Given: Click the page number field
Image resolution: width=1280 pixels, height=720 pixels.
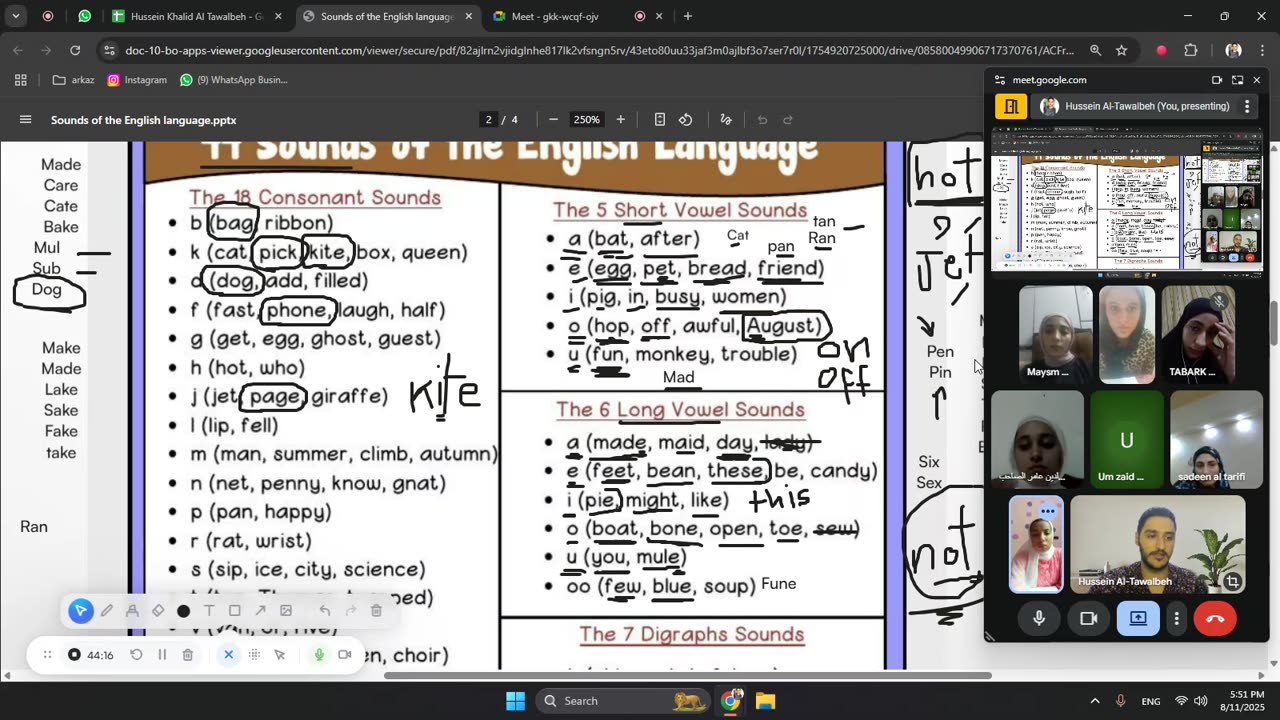Looking at the screenshot, I should [489, 120].
